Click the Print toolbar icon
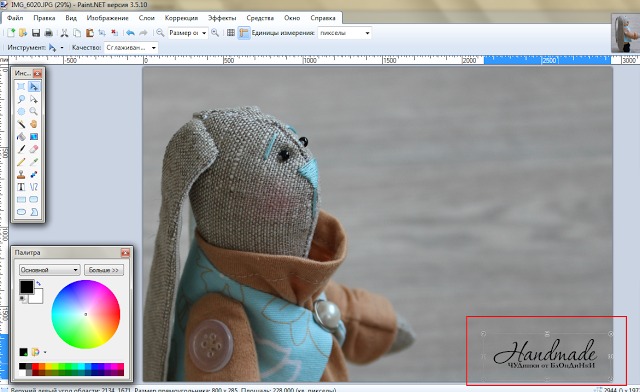The width and height of the screenshot is (640, 392). (49, 33)
